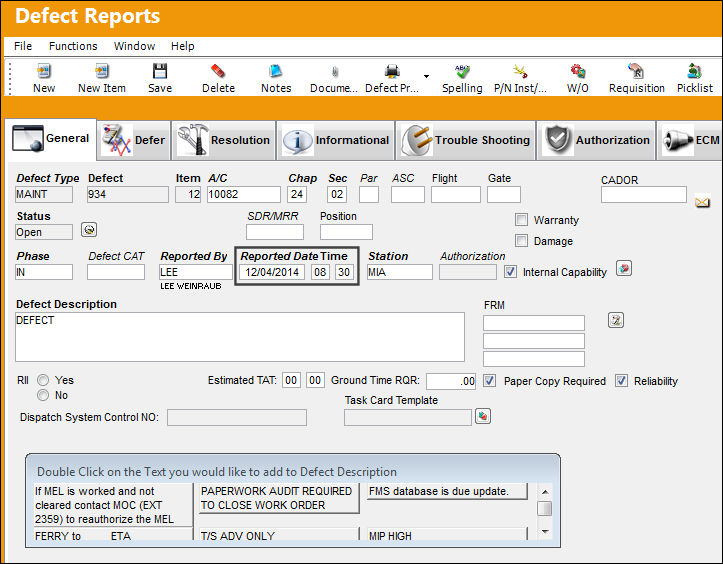Viewport: 723px width, 564px height.
Task: Click the Requisition toolbar icon
Action: tap(636, 71)
